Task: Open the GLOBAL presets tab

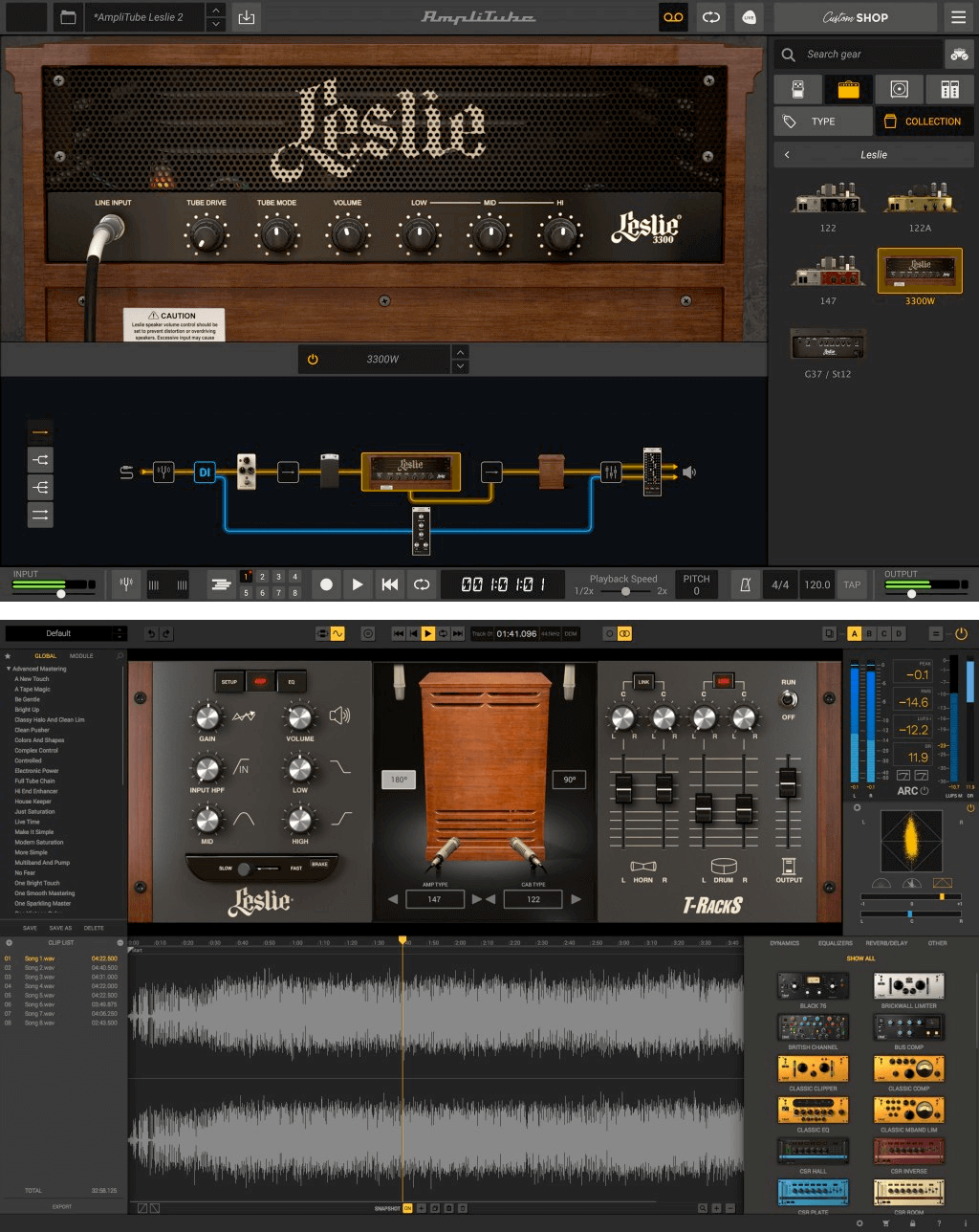Action: pos(45,656)
